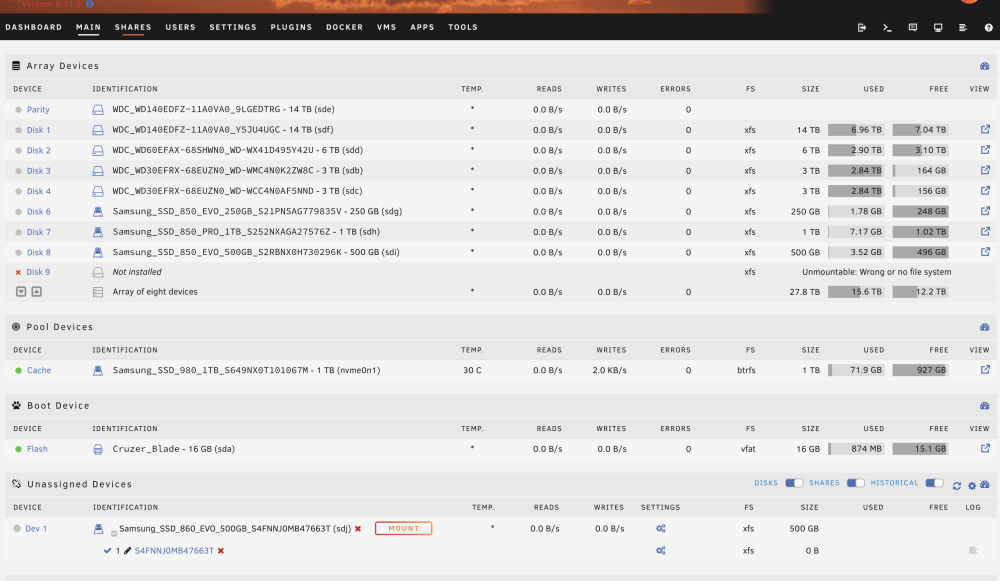The image size is (1000, 581).
Task: Click the monitor info icon in the top bar
Action: (938, 27)
